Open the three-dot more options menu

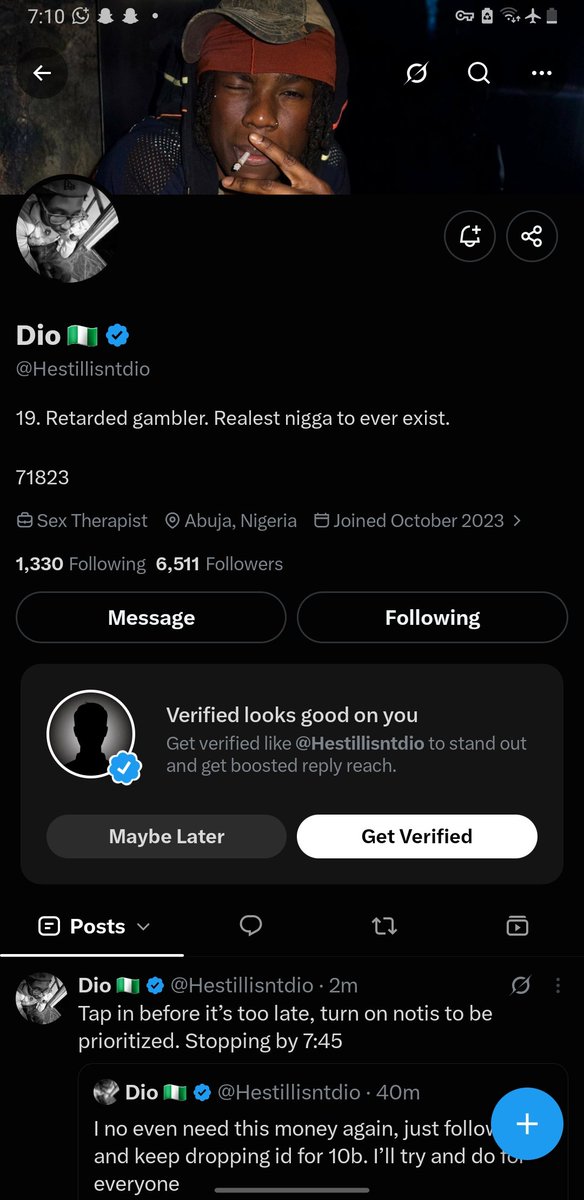[542, 73]
